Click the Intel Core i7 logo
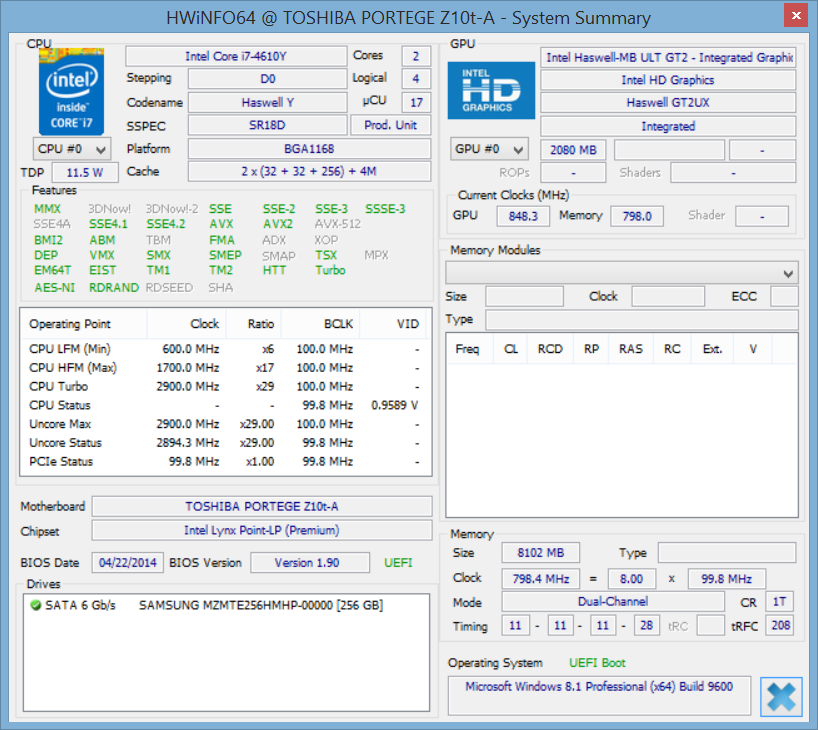Viewport: 818px width, 730px height. point(71,92)
